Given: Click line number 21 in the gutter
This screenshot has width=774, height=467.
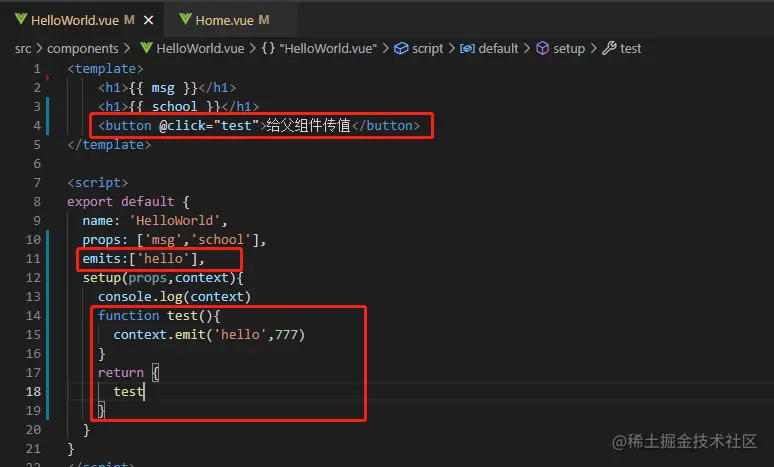Looking at the screenshot, I should point(33,449).
